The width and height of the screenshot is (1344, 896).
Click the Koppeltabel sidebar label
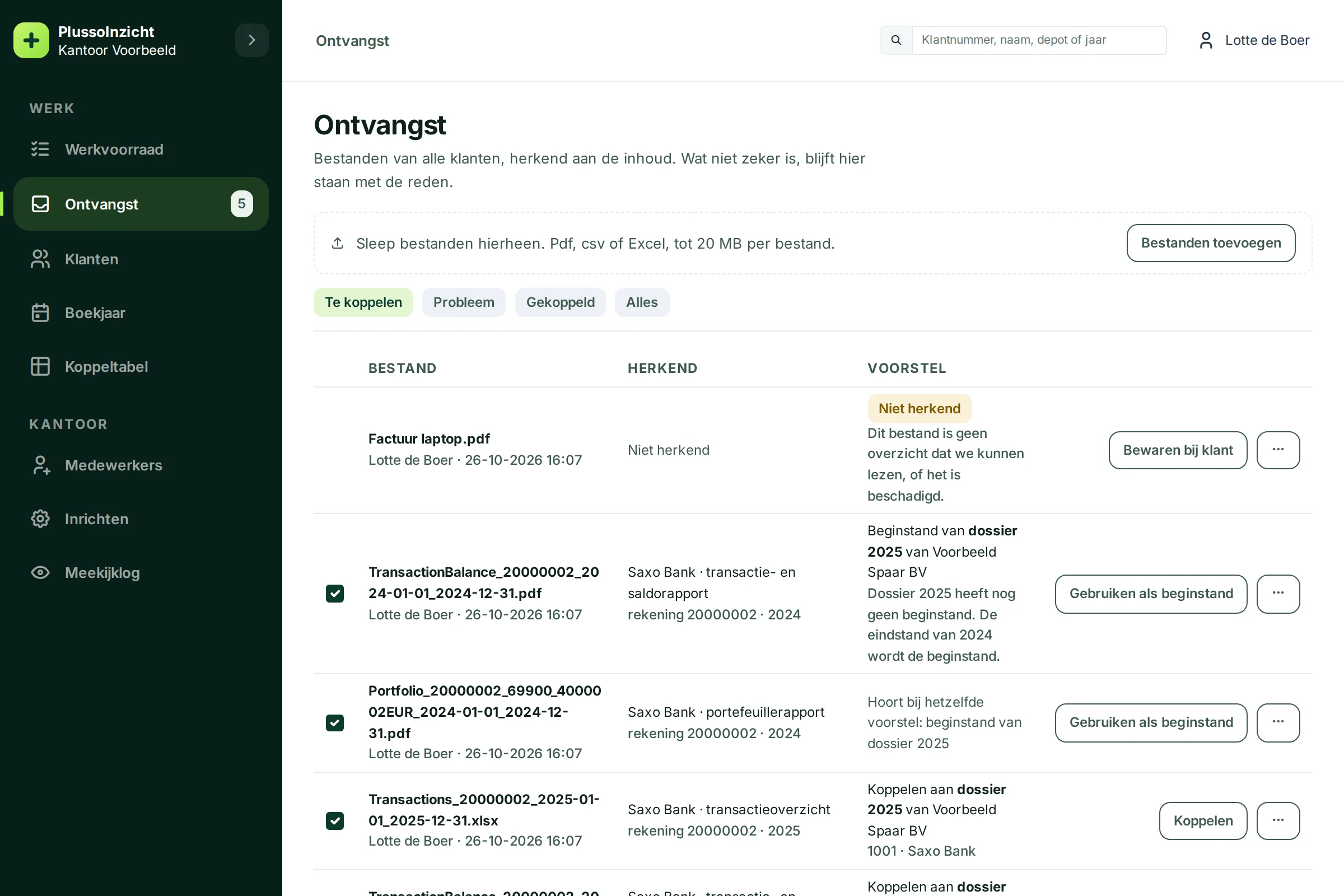coord(106,366)
